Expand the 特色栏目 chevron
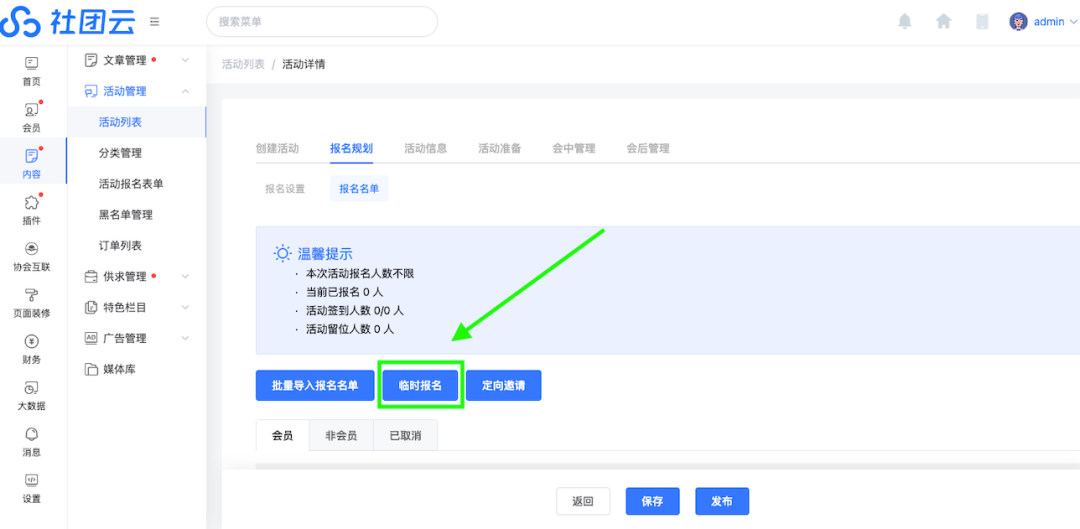Screen dimensions: 1080x529 click(185, 308)
